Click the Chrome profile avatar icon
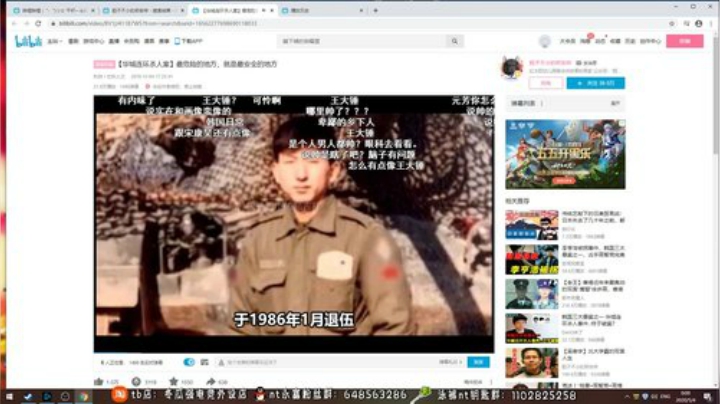This screenshot has width=720, height=404. point(698,23)
